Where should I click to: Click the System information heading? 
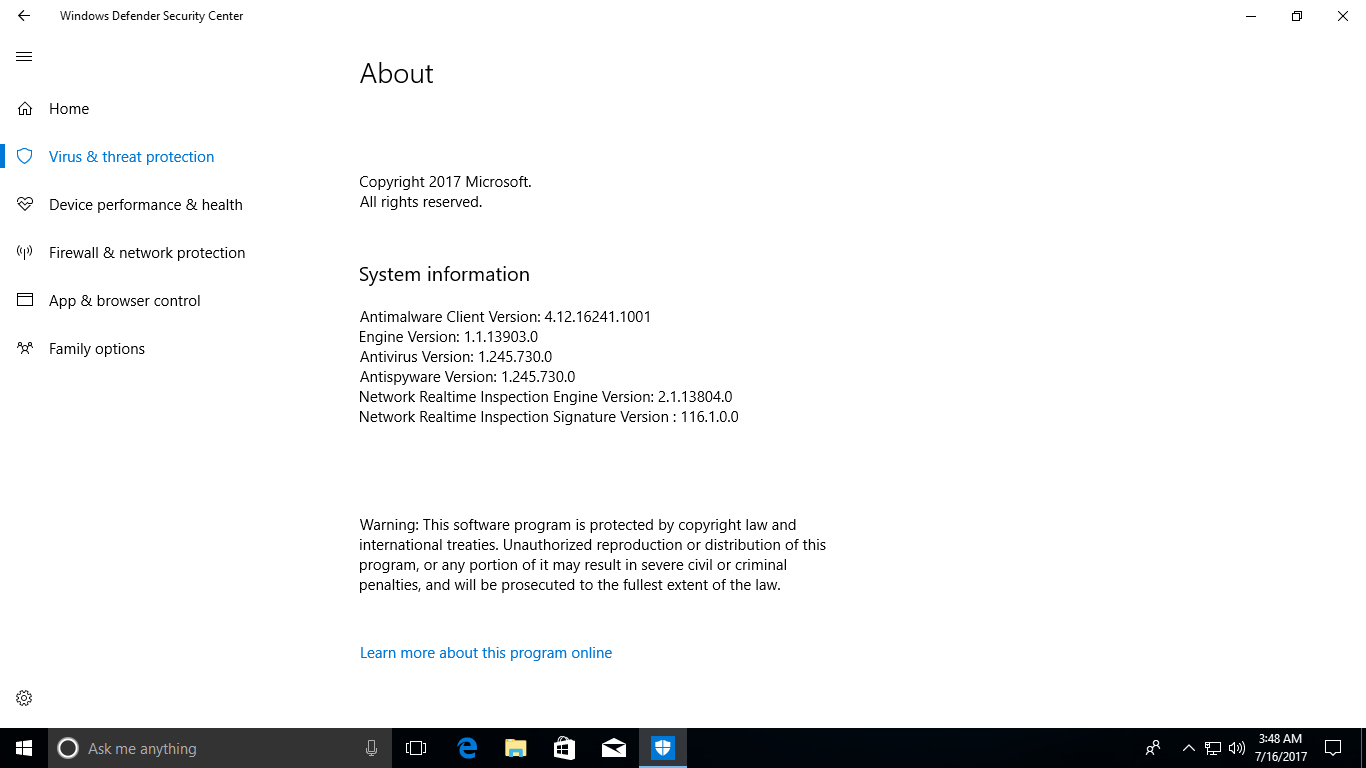point(444,274)
